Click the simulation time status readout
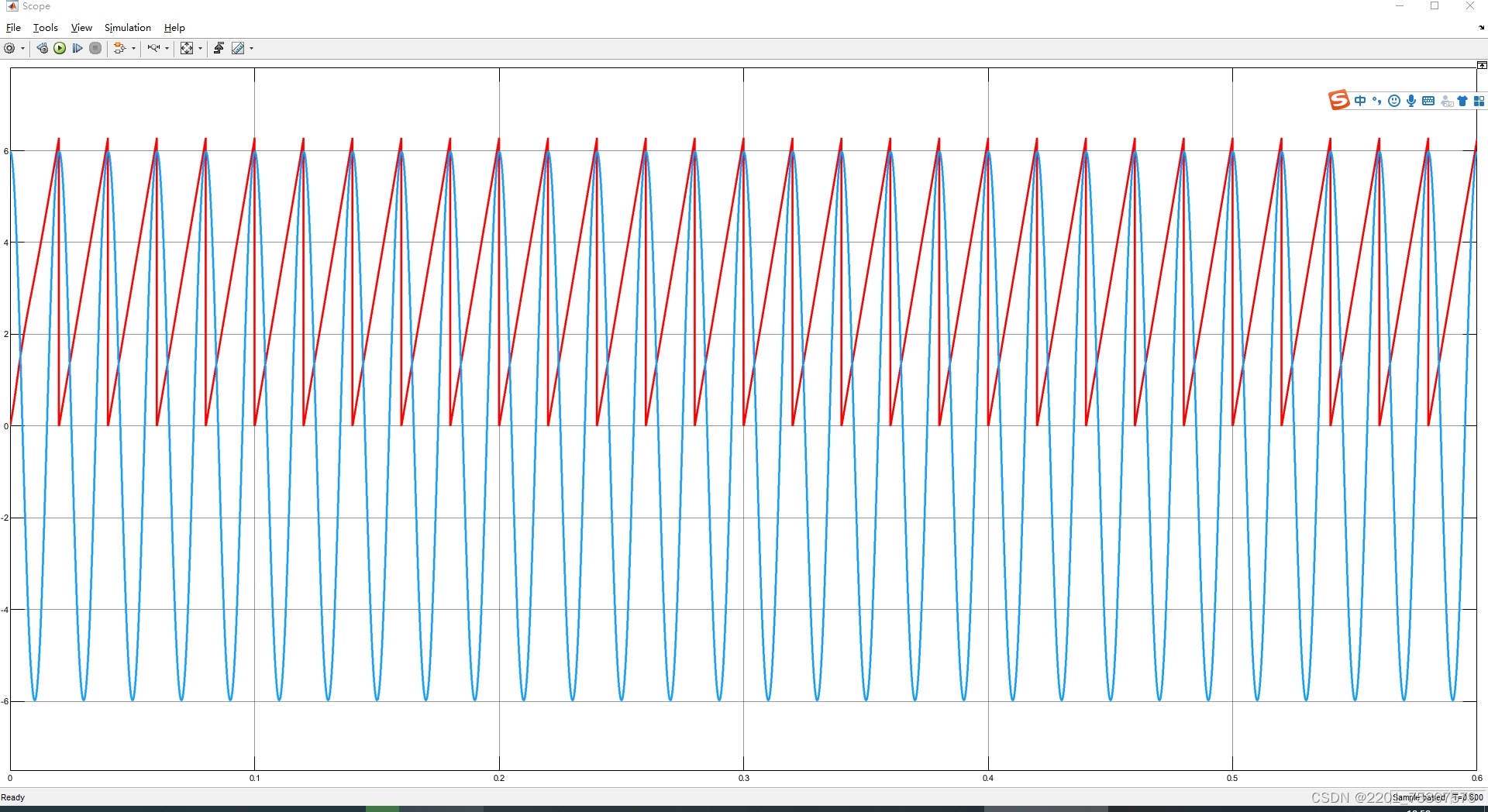Viewport: 1488px width, 812px height. coord(1468,797)
